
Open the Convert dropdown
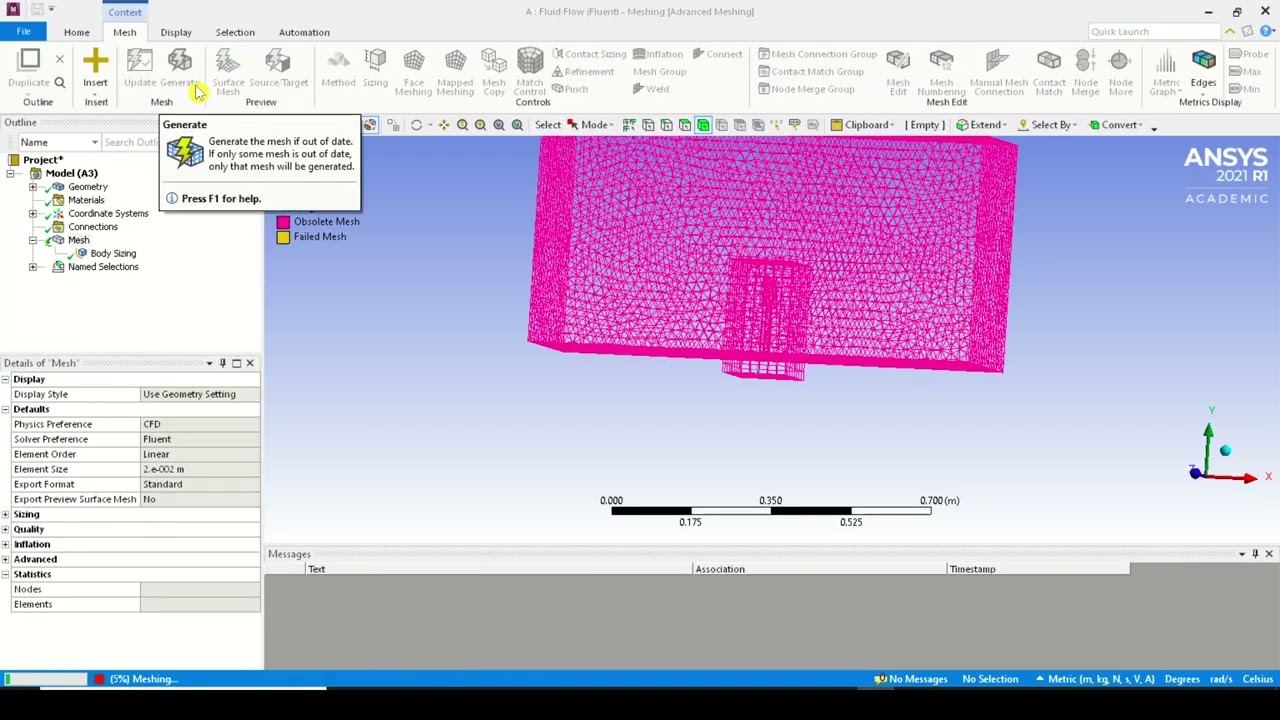(x=1116, y=125)
